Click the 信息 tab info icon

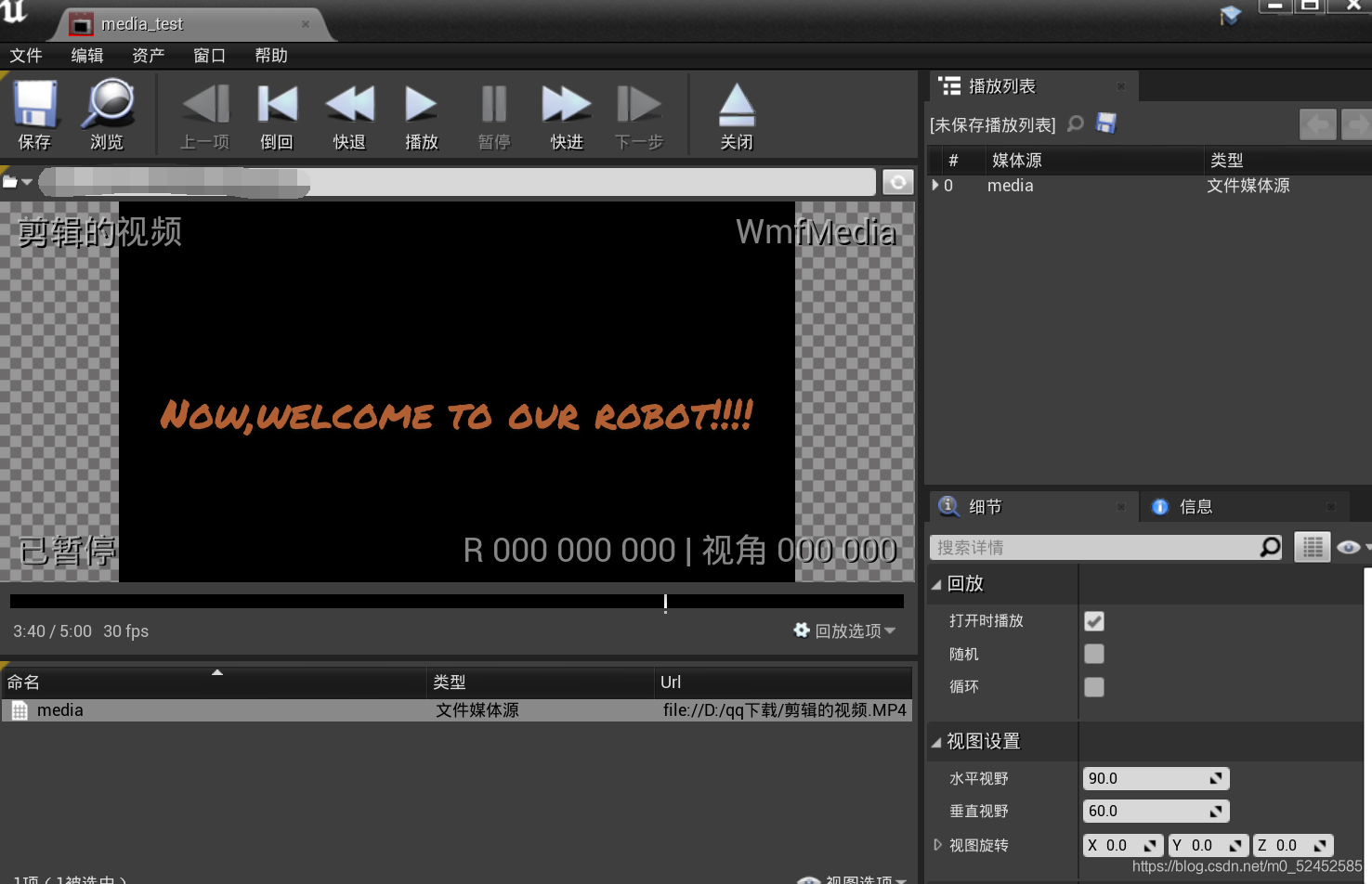1159,507
